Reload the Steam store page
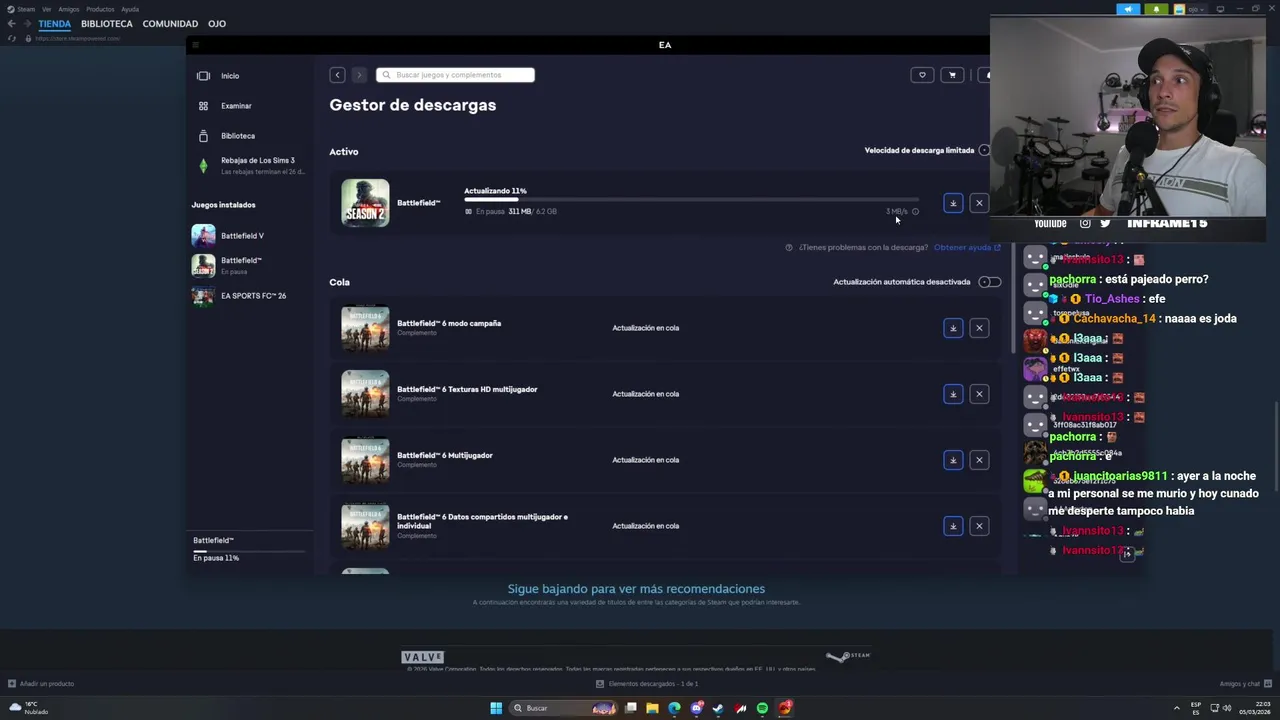Image resolution: width=1280 pixels, height=720 pixels. point(12,38)
